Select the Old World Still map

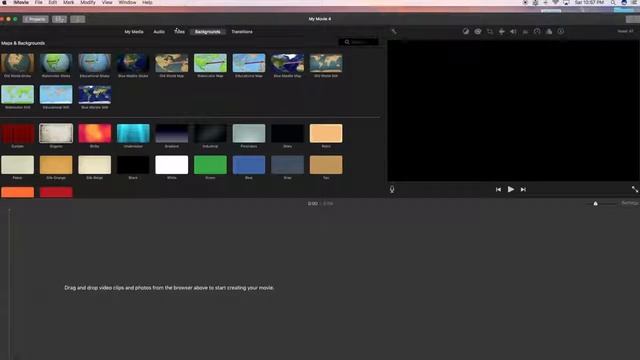[326, 63]
